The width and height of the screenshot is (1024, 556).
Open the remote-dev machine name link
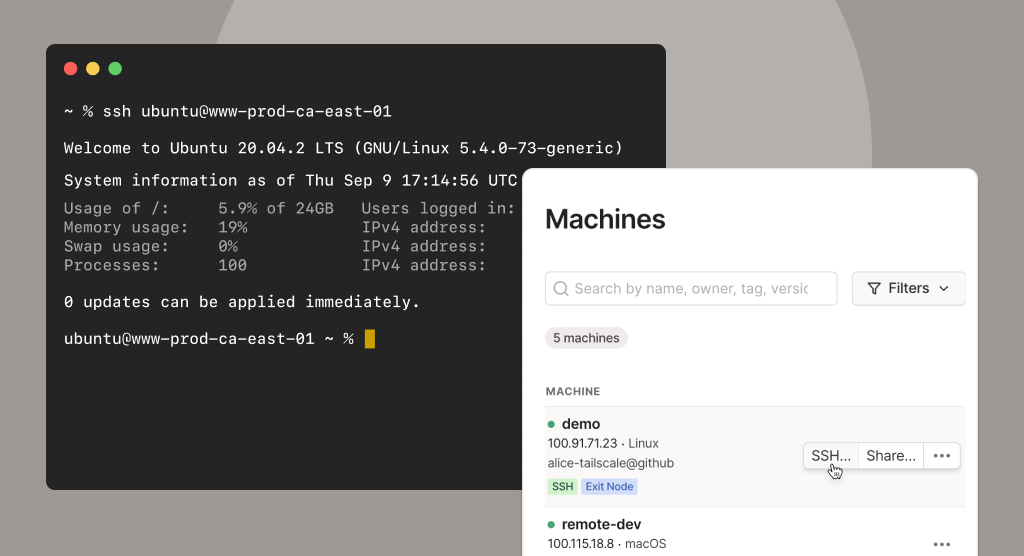click(x=601, y=524)
